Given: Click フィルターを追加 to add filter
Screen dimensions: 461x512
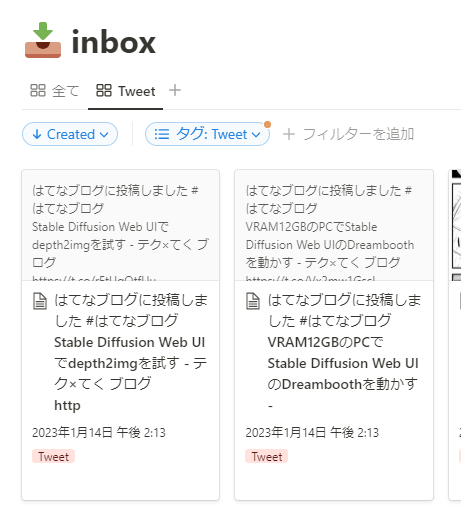Looking at the screenshot, I should [x=348, y=134].
